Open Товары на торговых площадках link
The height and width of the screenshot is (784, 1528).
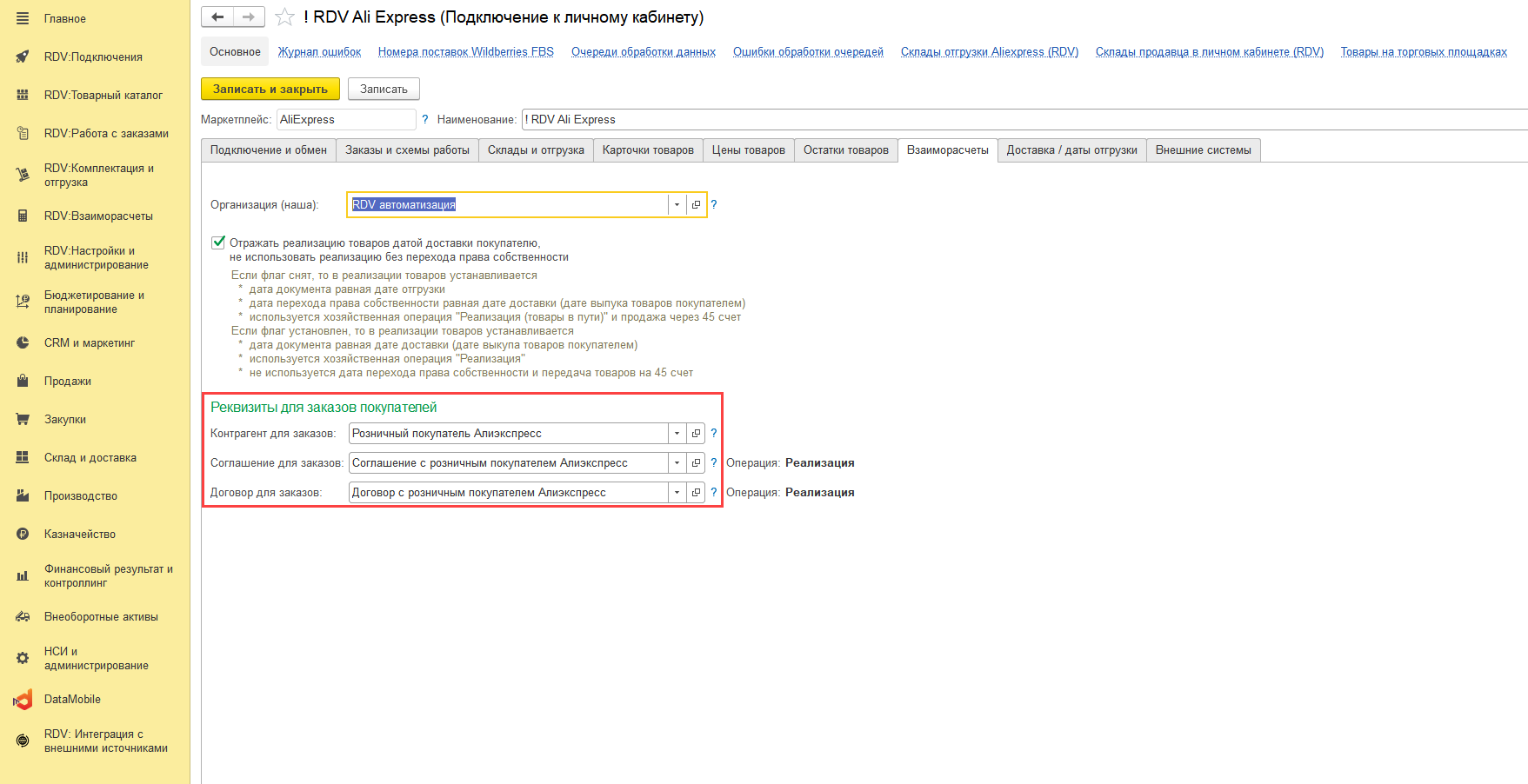(x=1424, y=52)
